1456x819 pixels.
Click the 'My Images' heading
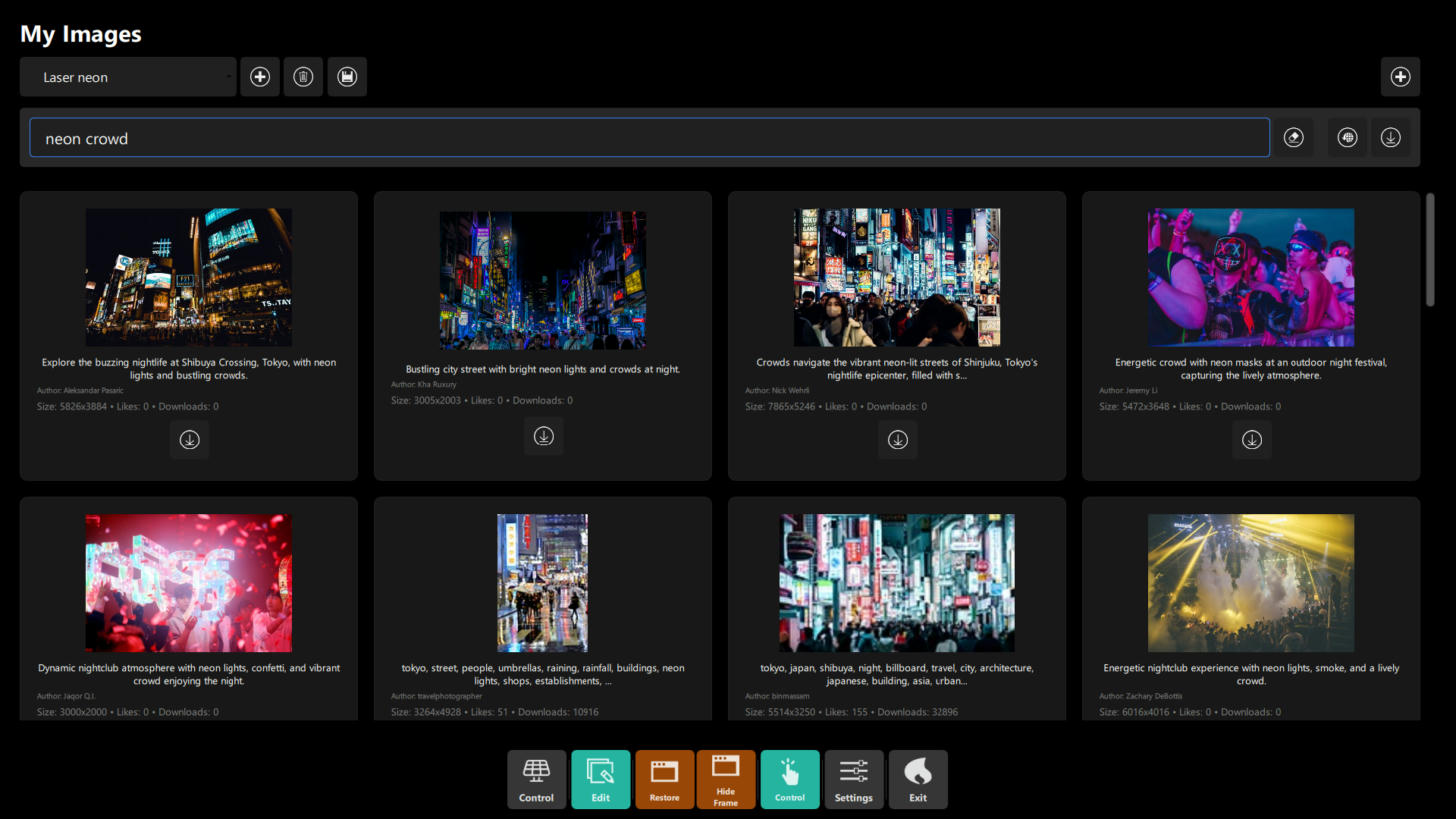point(81,34)
